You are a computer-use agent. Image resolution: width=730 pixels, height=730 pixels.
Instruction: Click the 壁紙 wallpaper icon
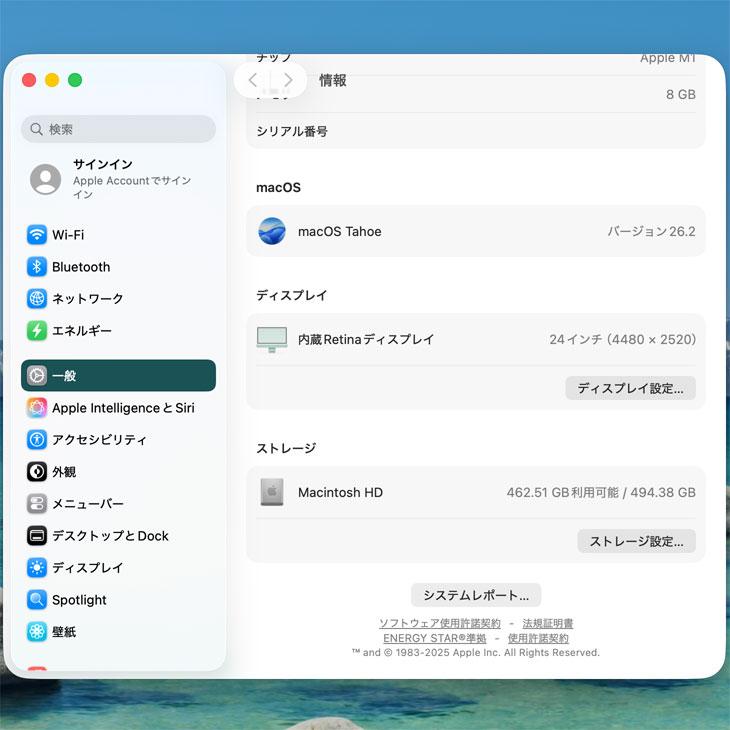click(37, 632)
